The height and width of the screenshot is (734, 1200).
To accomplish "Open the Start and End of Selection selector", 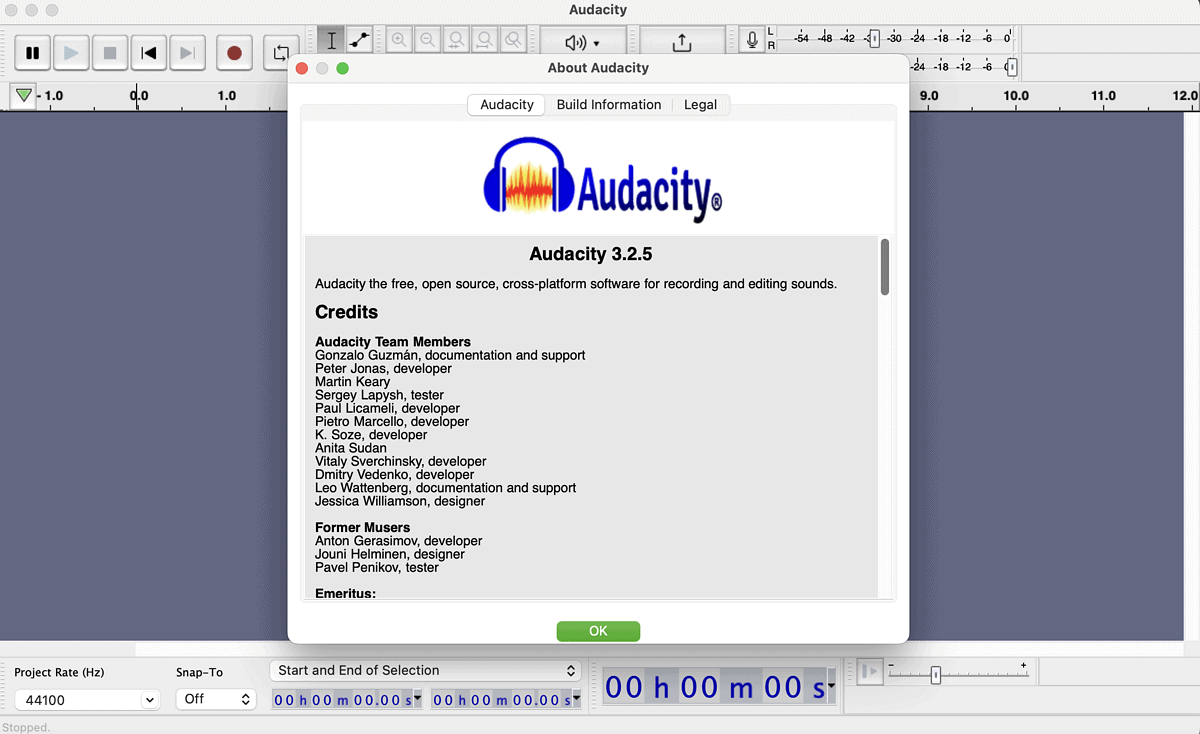I will coord(424,670).
